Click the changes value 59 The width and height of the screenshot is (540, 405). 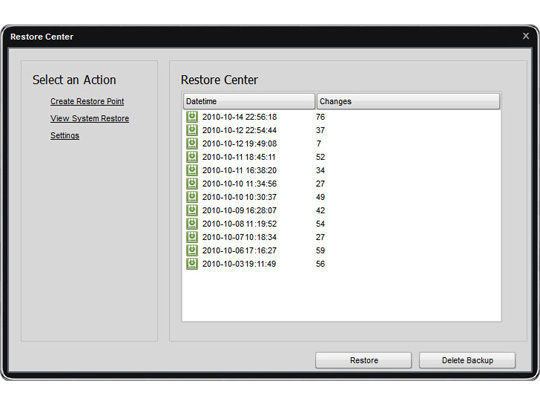coord(320,250)
